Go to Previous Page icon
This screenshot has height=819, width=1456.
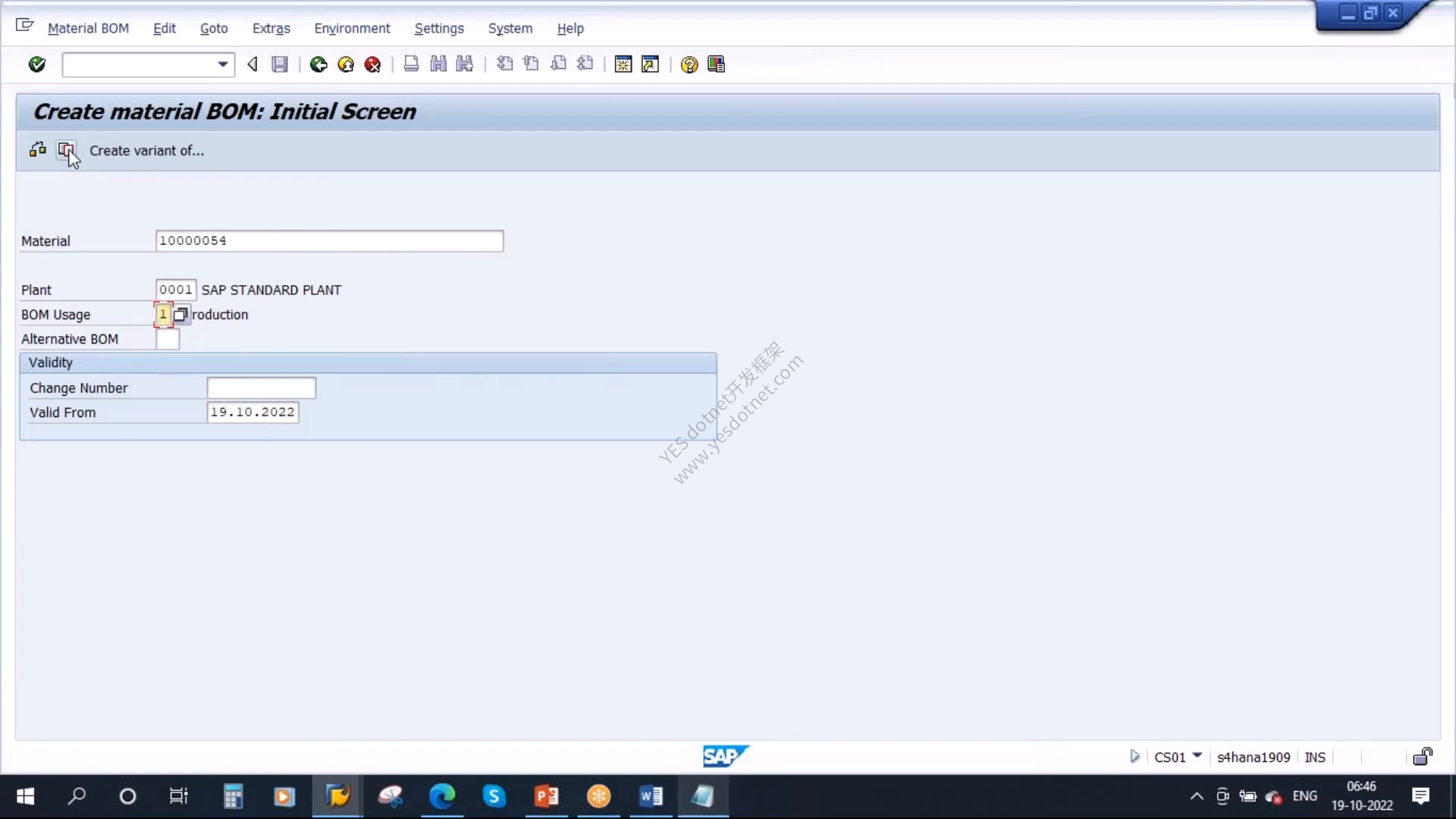tap(531, 64)
